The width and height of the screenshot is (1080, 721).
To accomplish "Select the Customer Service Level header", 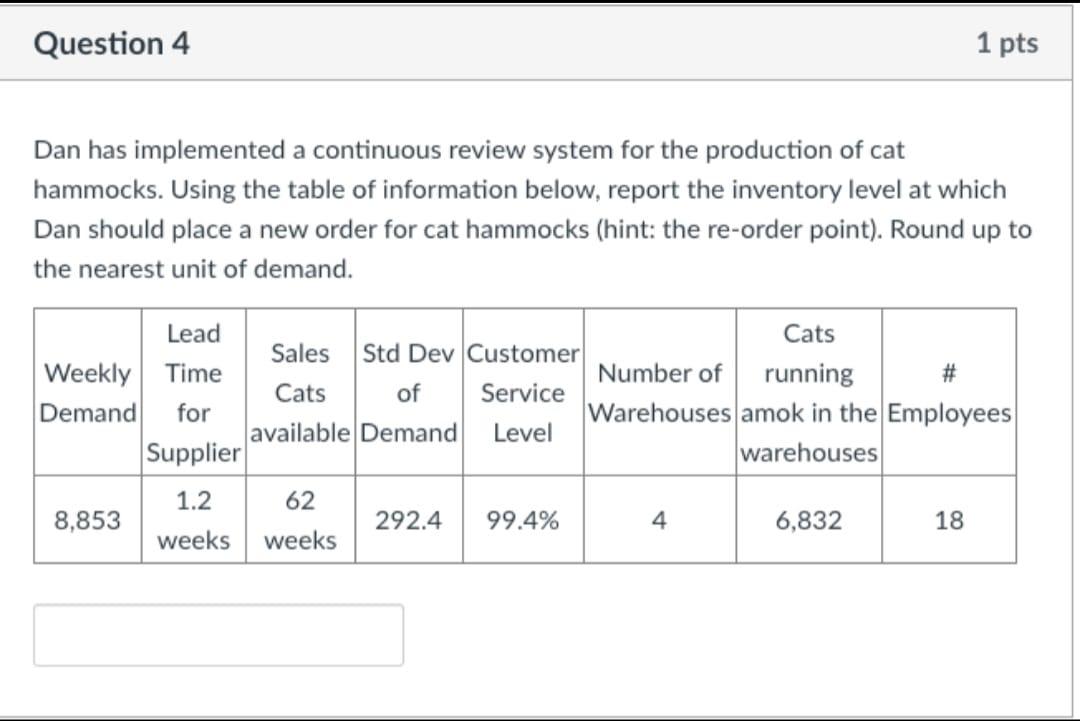I will 522,392.
